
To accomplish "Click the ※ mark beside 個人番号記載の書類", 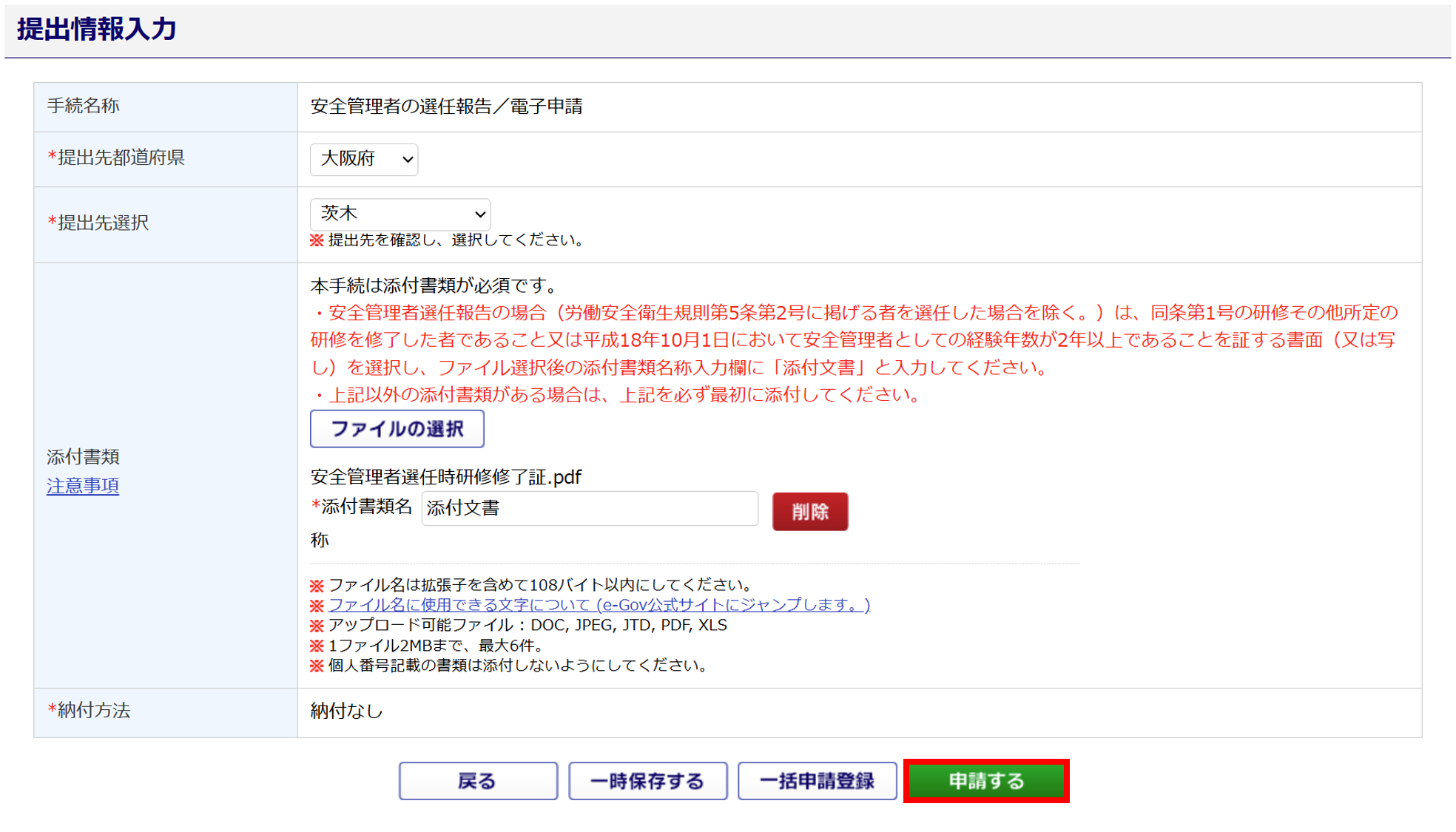I will tap(317, 666).
